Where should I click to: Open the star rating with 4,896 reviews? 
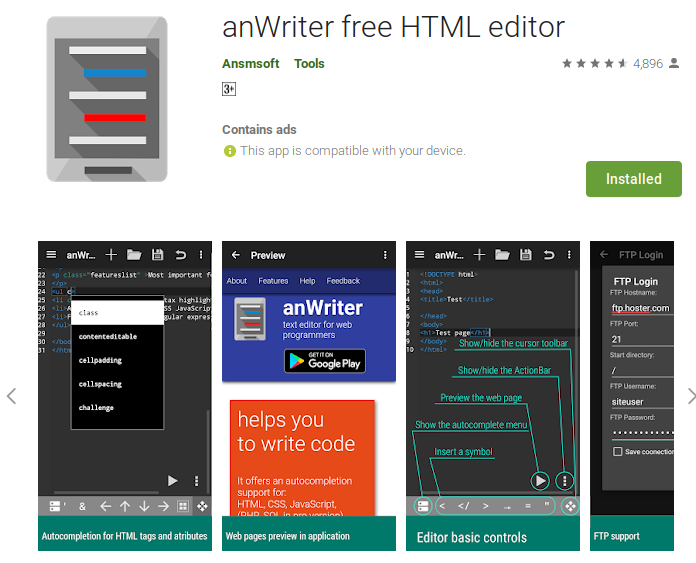pyautogui.click(x=612, y=63)
